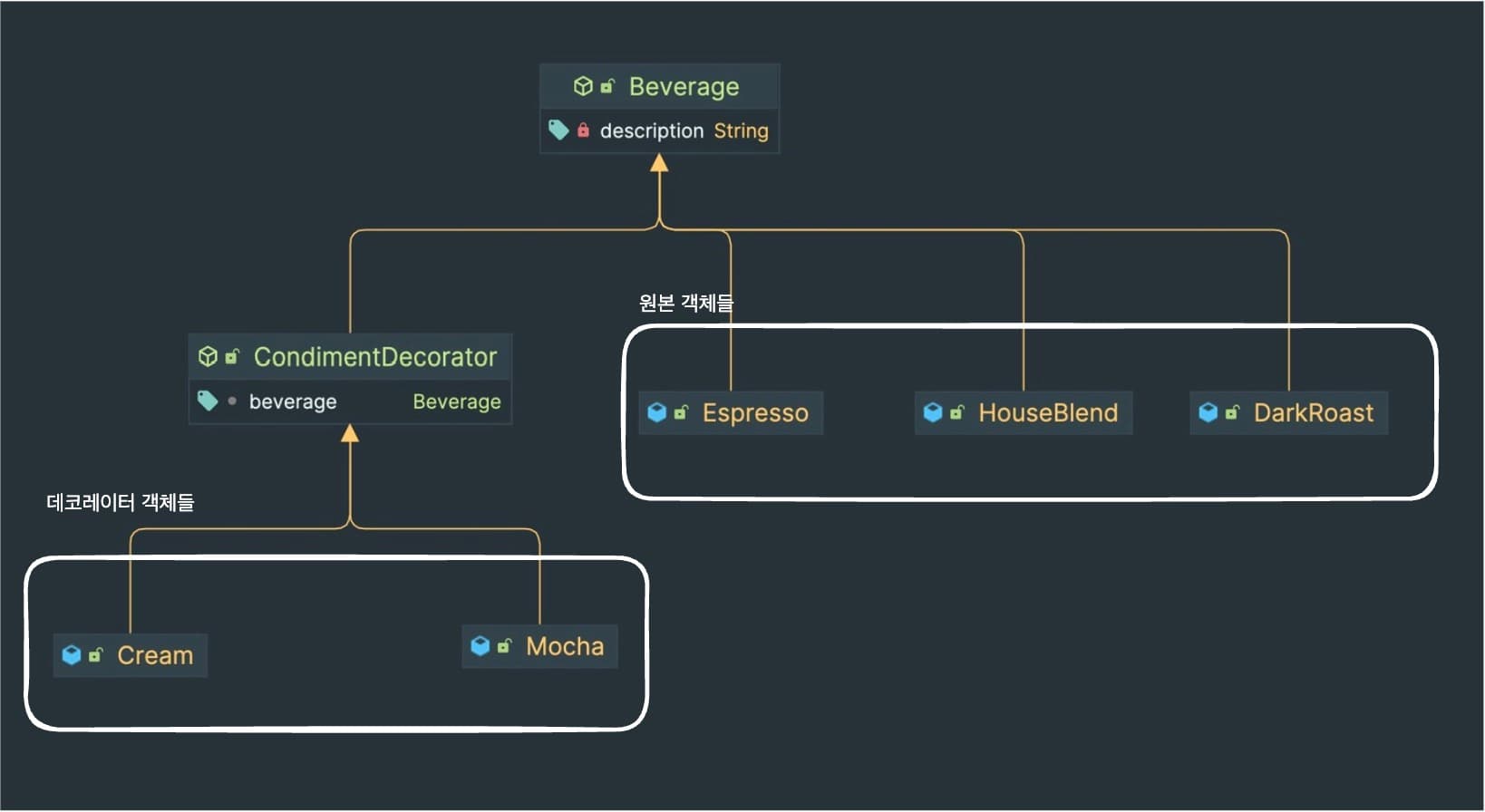Click the blue class icon beside DarkRoast
The height and width of the screenshot is (812, 1485).
1208,412
